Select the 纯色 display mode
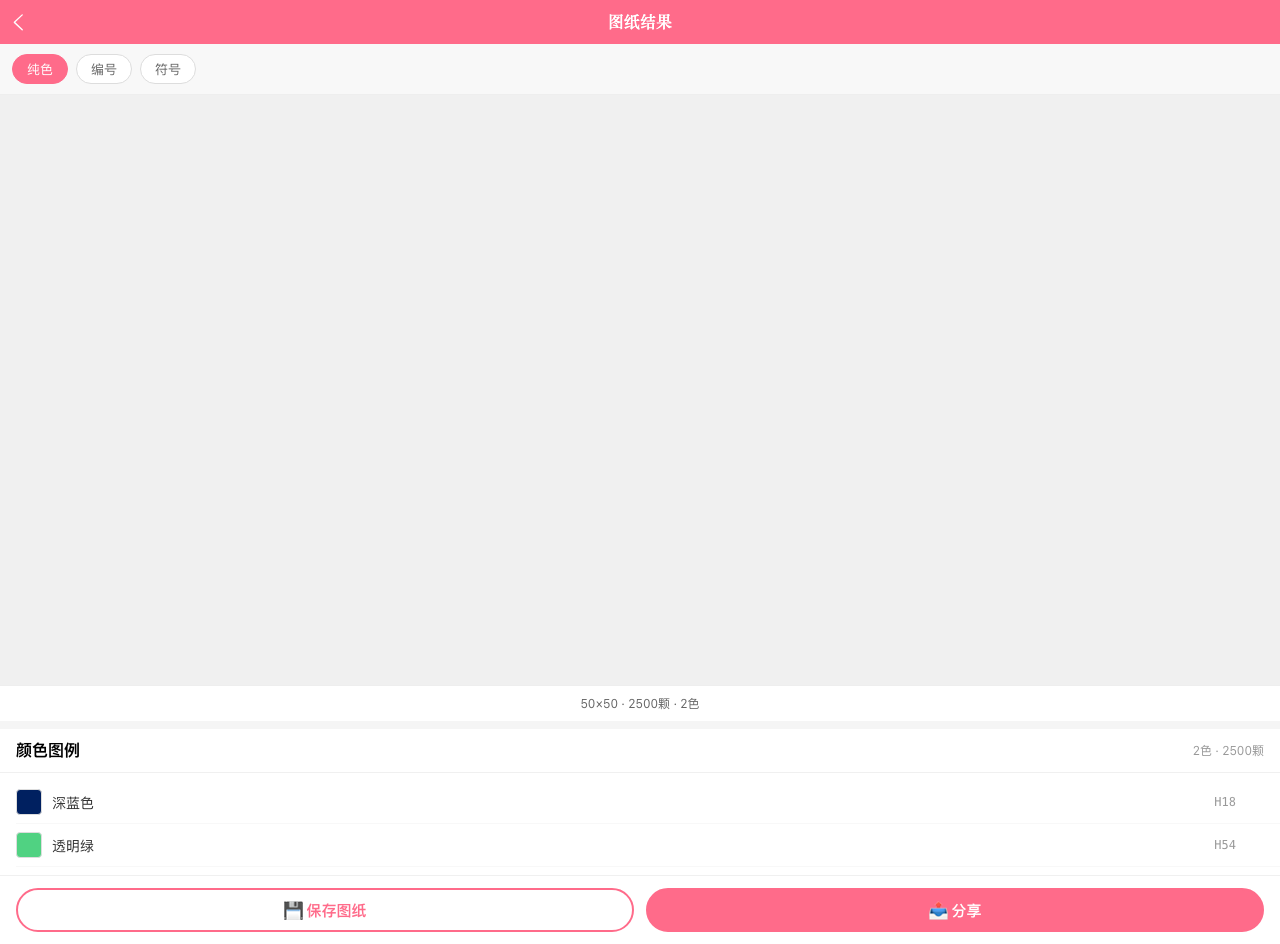 [x=40, y=69]
